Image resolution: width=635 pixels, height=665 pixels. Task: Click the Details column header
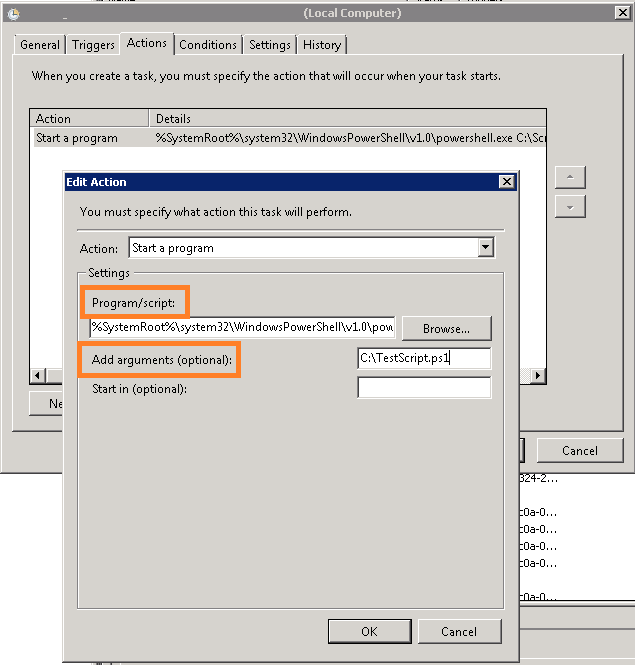tap(348, 118)
